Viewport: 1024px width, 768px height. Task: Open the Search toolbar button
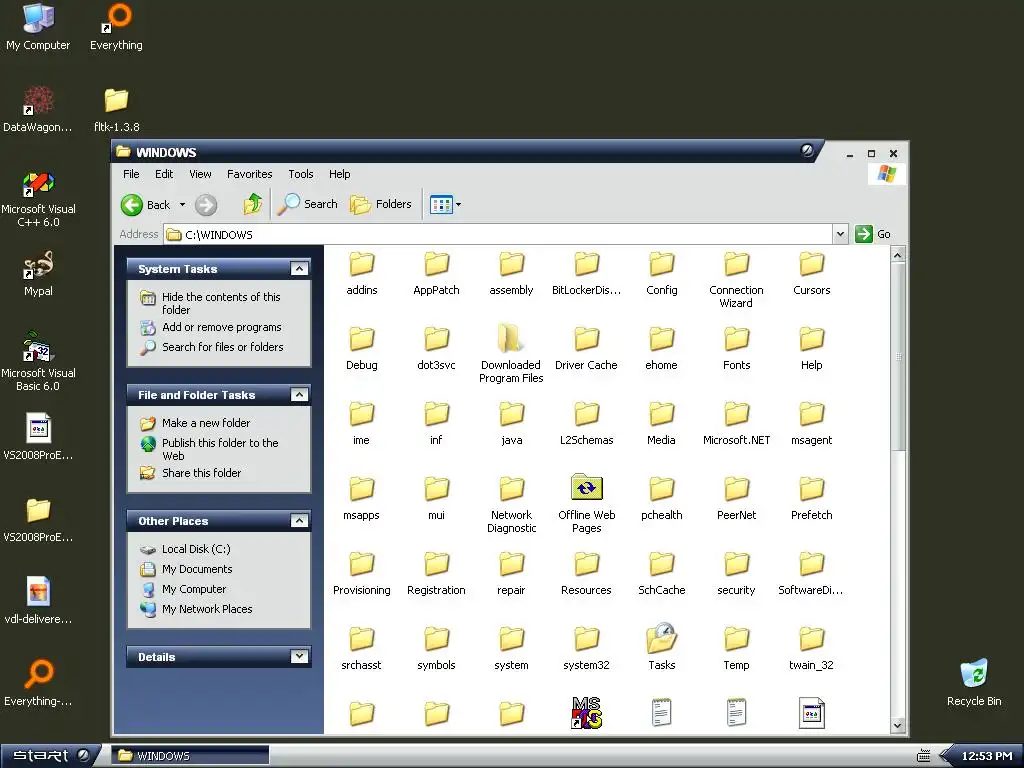coord(308,204)
